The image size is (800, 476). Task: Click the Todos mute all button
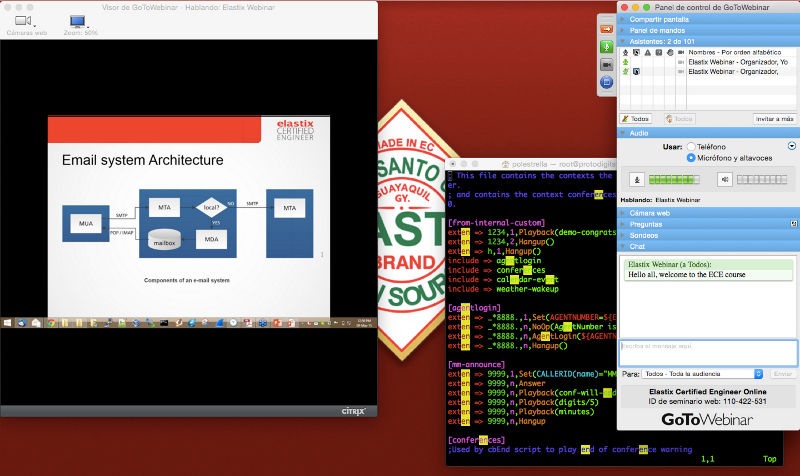635,118
